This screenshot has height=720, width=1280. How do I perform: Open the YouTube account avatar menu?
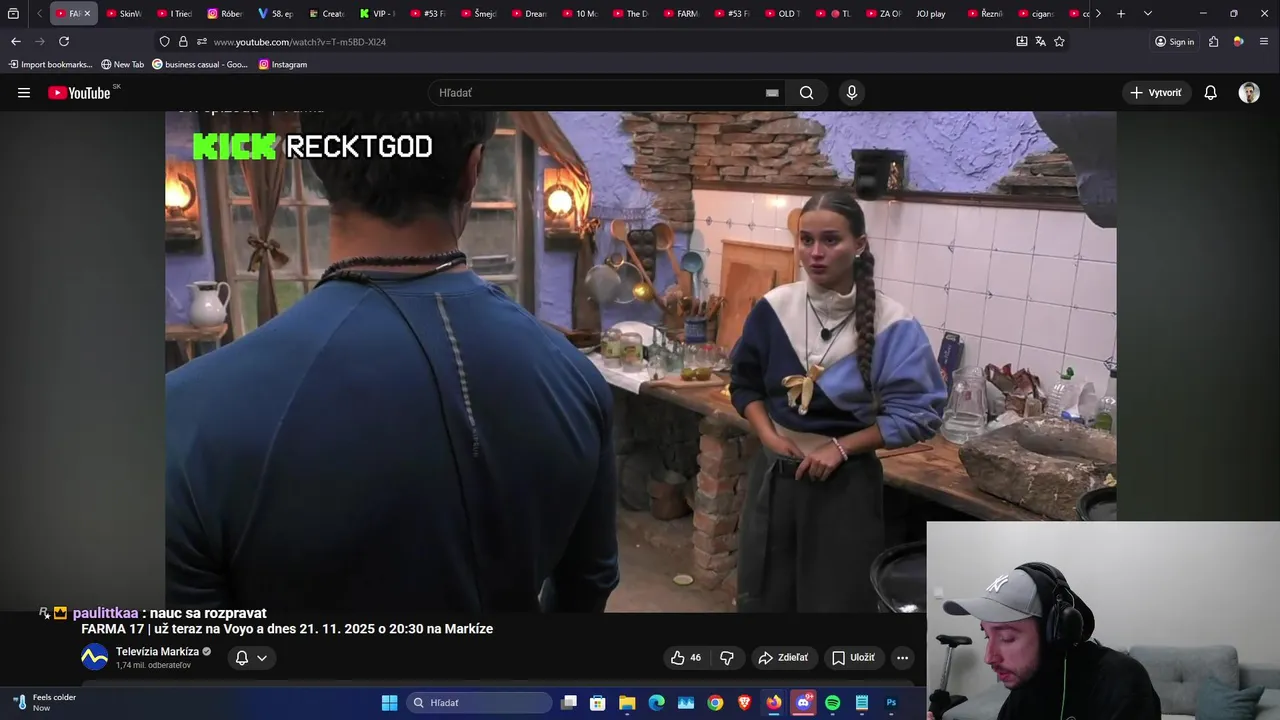[1249, 93]
